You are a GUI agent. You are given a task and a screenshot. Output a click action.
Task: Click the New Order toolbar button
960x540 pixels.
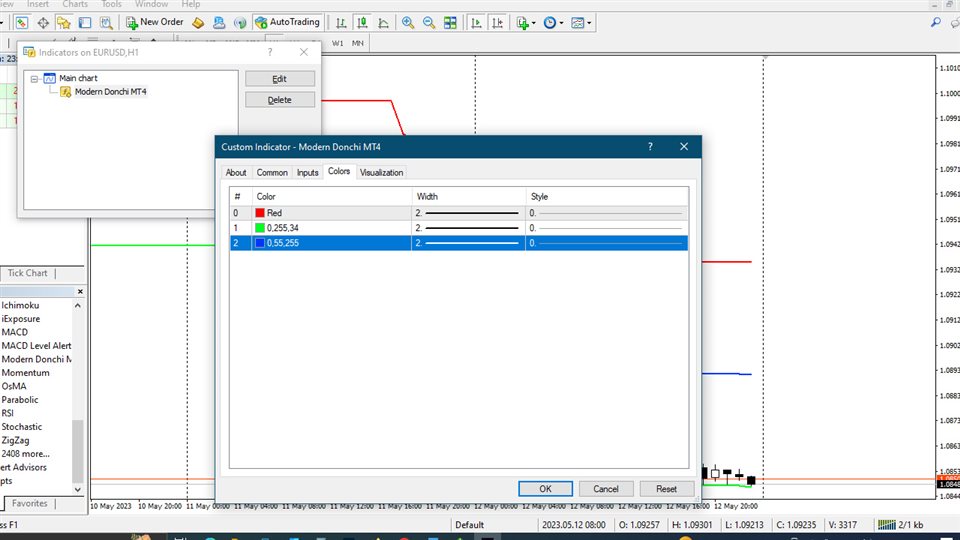coord(153,22)
